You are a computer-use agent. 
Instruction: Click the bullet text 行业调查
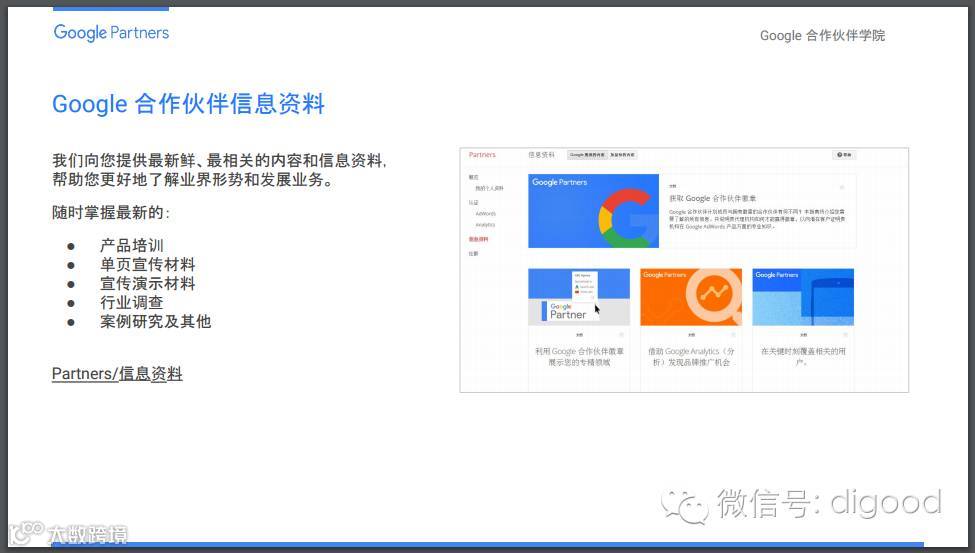tap(132, 302)
